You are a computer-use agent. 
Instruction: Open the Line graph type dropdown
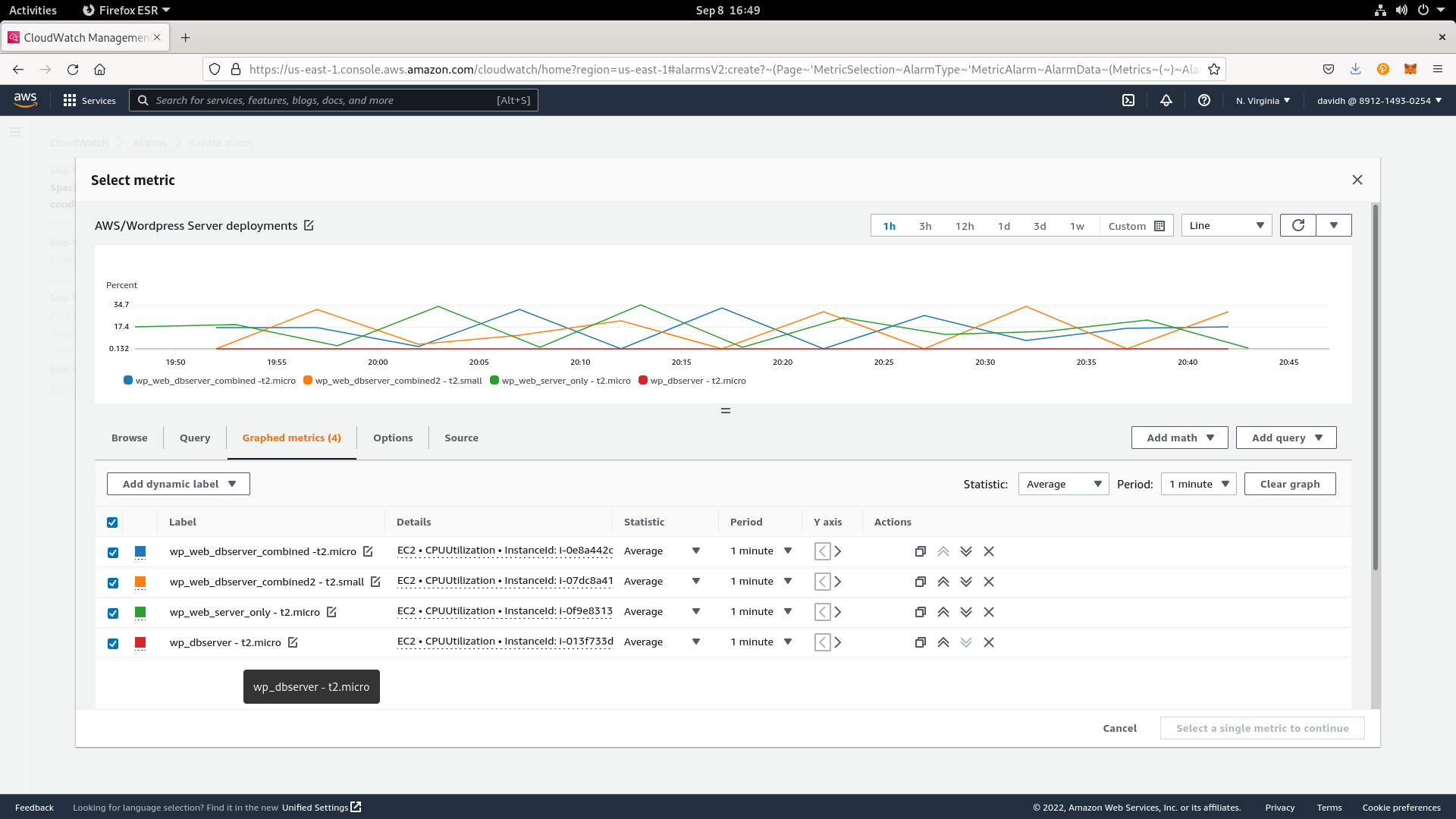[1226, 225]
